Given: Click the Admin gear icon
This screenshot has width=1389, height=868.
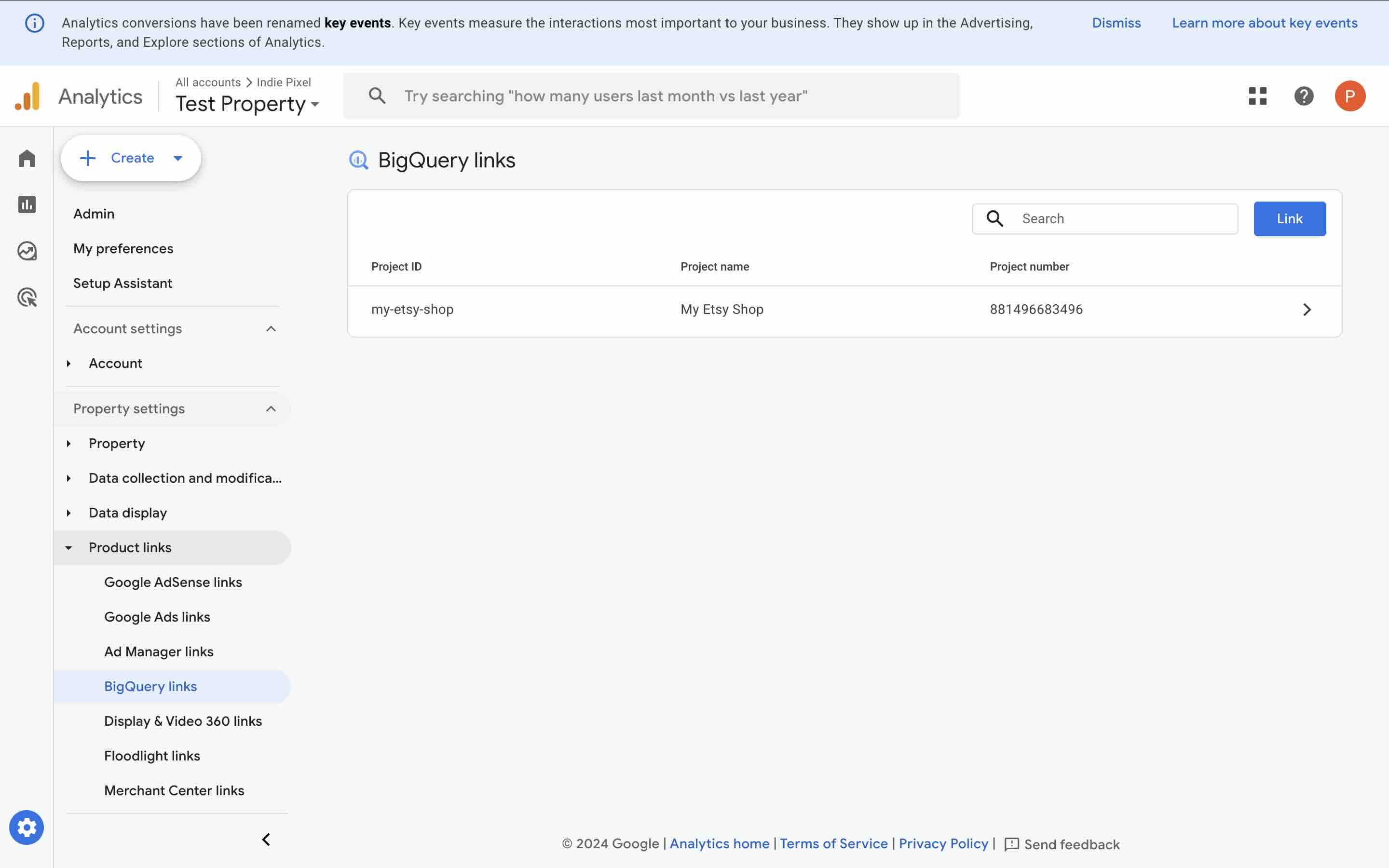Looking at the screenshot, I should pos(27,827).
